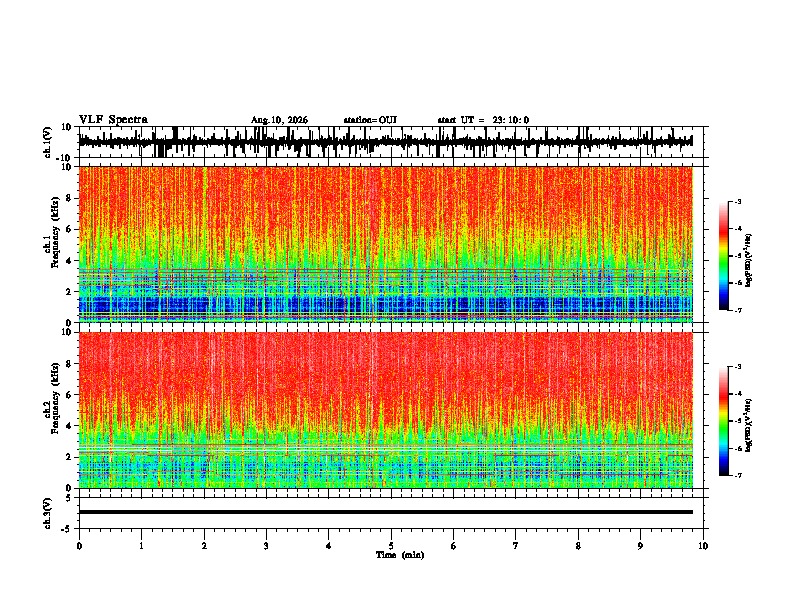
Task: Click the "VLF Spectra" title text
Action: 113,120
